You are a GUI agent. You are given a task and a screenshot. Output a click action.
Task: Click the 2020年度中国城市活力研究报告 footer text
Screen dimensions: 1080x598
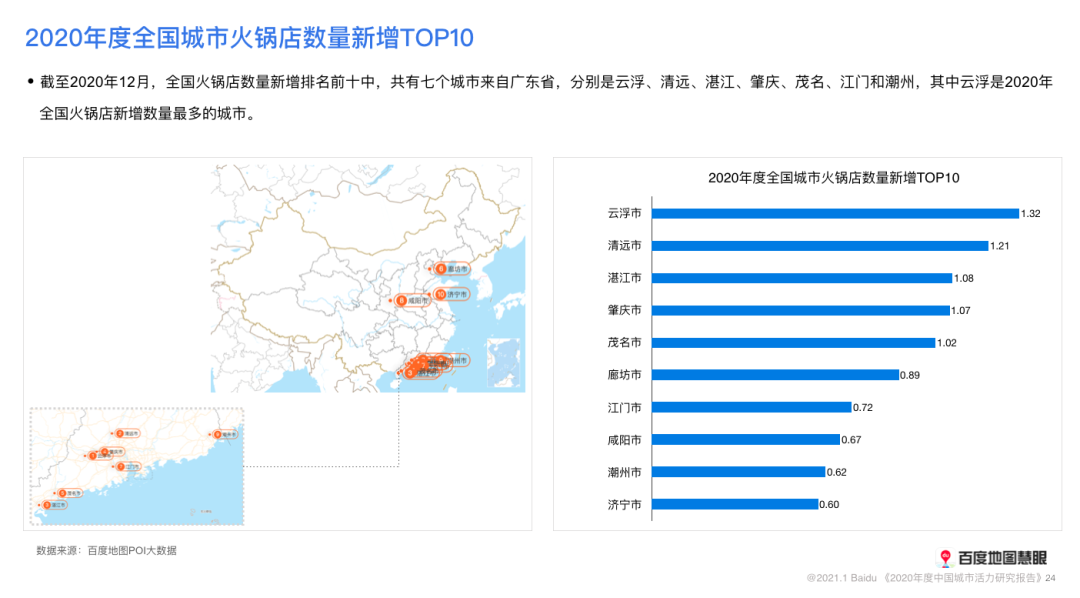(963, 578)
